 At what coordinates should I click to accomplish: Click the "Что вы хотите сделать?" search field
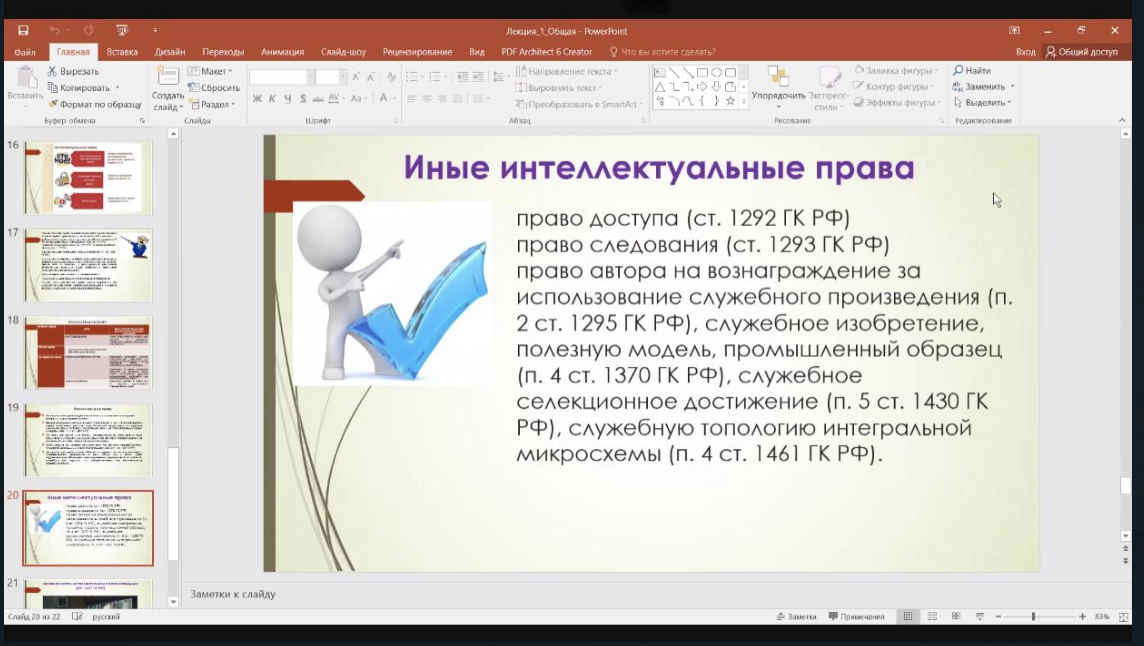pyautogui.click(x=662, y=52)
